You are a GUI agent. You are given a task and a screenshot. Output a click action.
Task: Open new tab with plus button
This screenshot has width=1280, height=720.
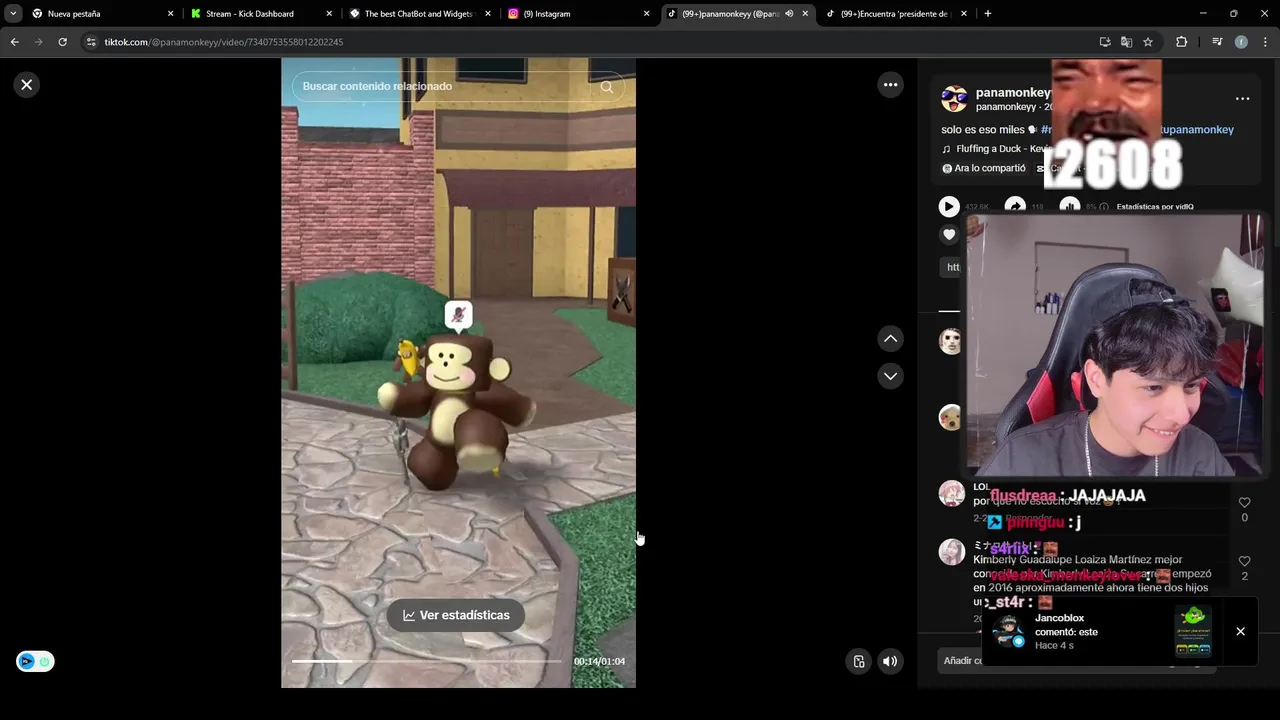(x=988, y=14)
